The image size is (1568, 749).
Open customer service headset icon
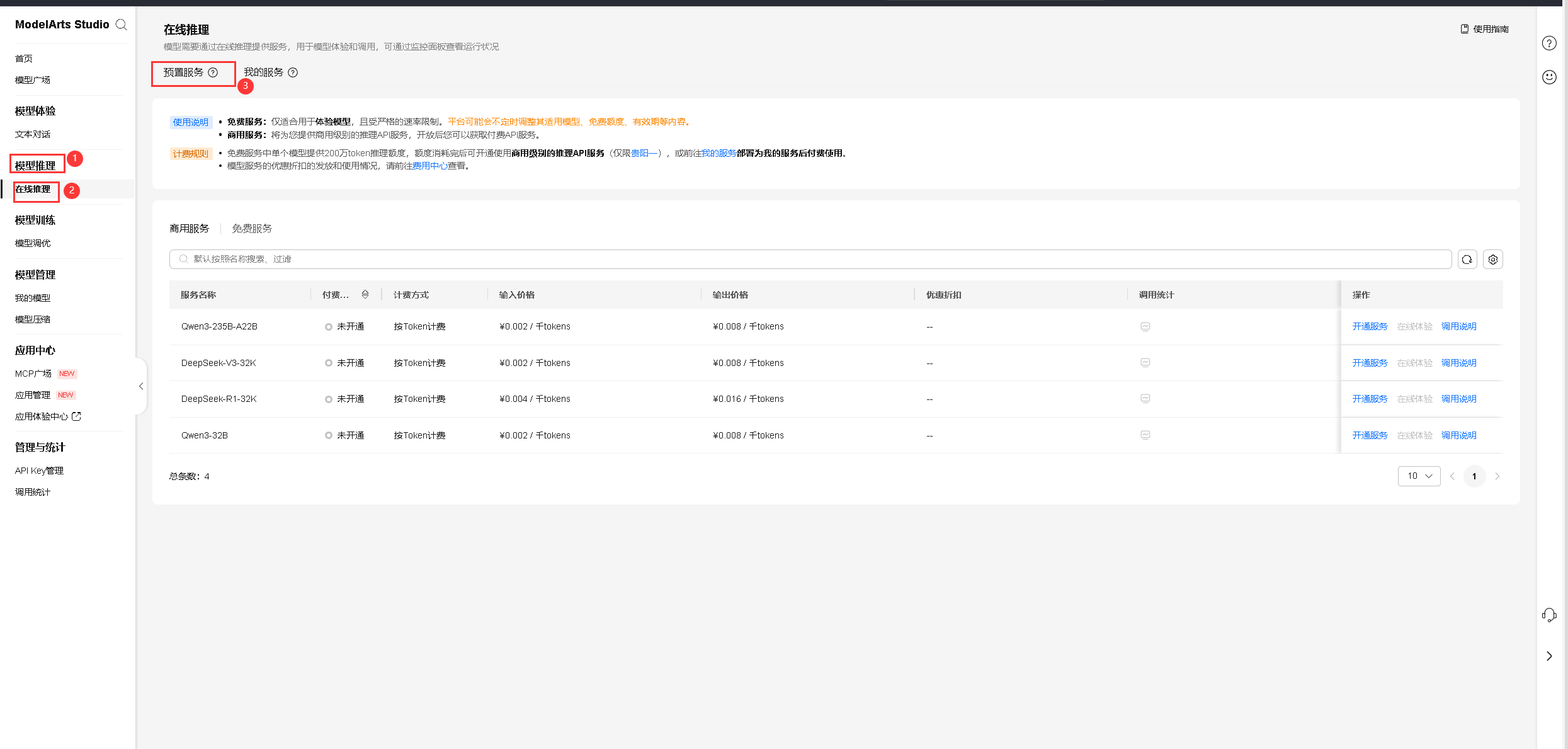pyautogui.click(x=1548, y=615)
